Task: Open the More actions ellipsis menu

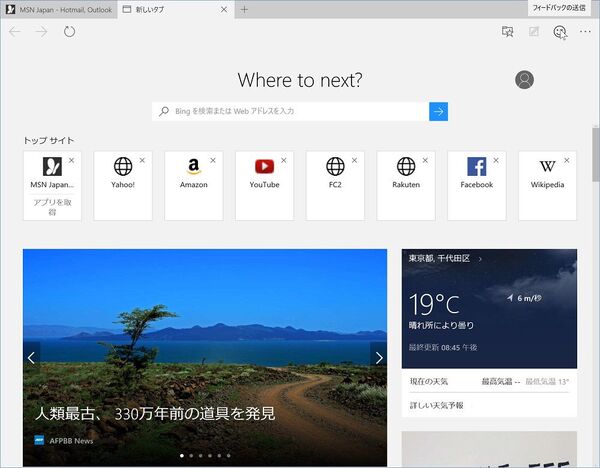Action: [585, 32]
